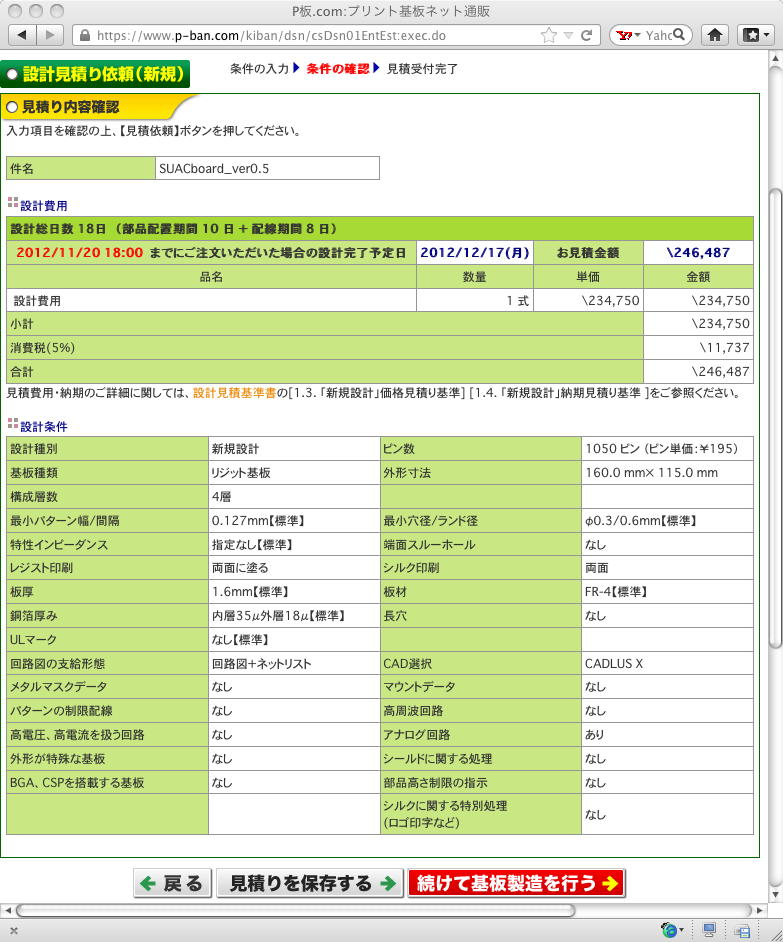783x942 pixels.
Task: Click the 0.127mm【標準】 pattern width value
Action: pos(258,520)
